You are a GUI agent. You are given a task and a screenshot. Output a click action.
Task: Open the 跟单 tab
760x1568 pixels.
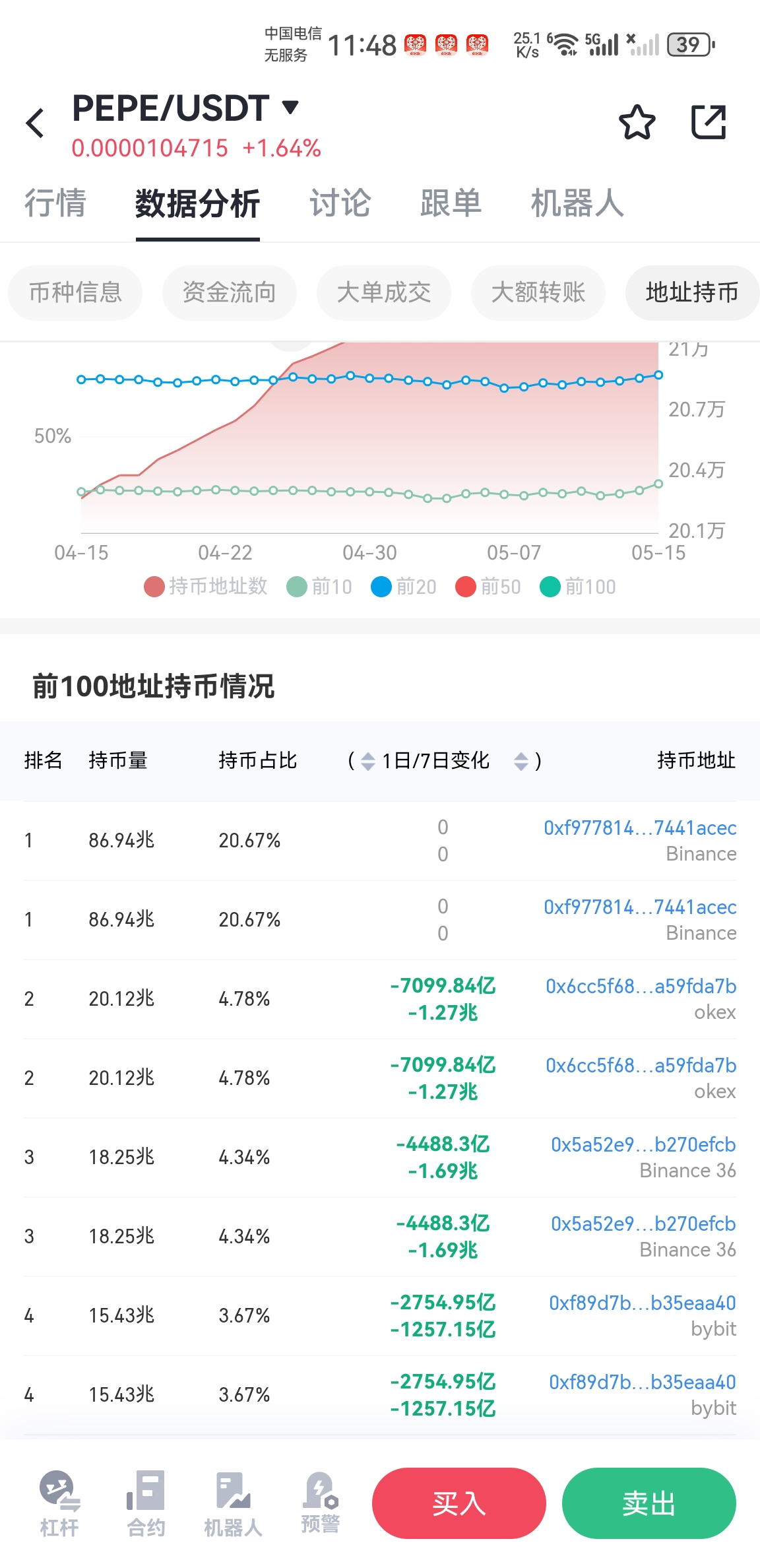451,203
